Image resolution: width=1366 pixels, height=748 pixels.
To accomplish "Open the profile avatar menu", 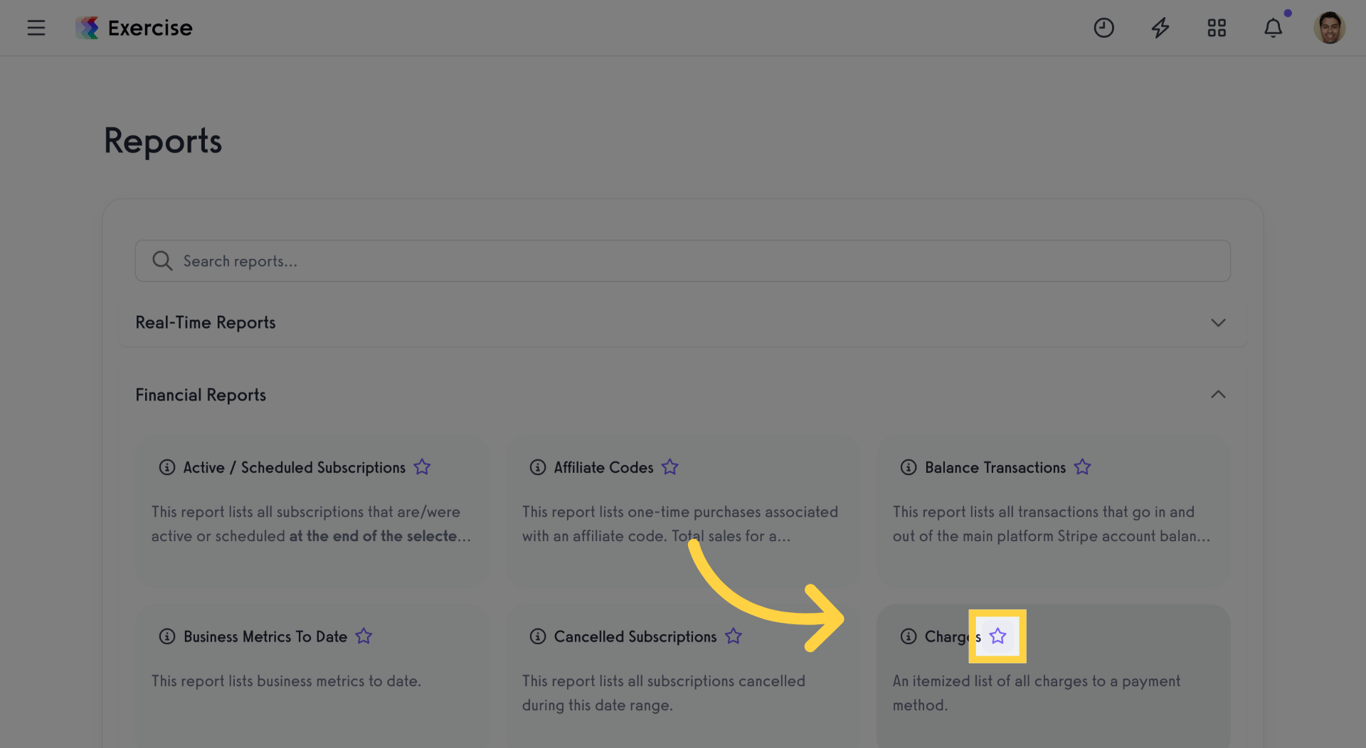I will pos(1330,27).
